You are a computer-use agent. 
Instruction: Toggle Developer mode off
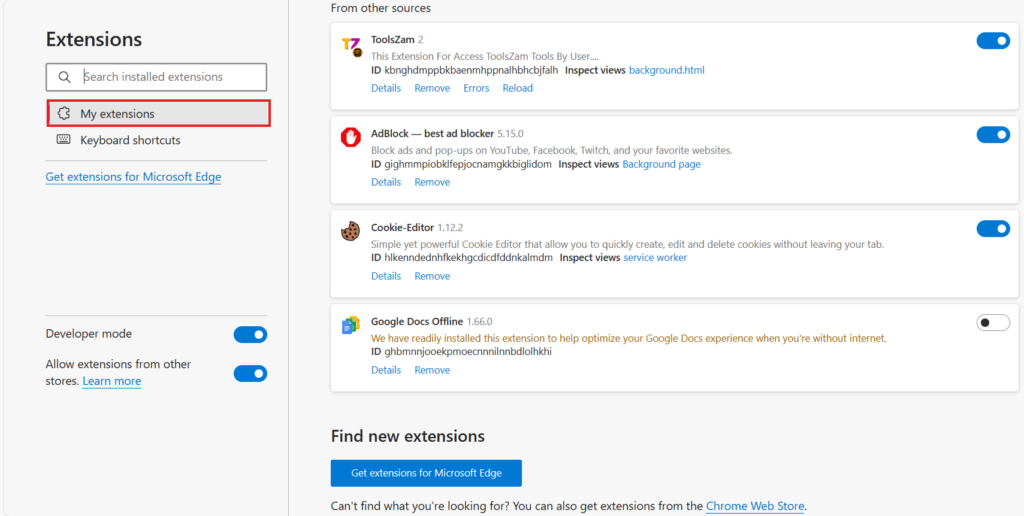[251, 335]
